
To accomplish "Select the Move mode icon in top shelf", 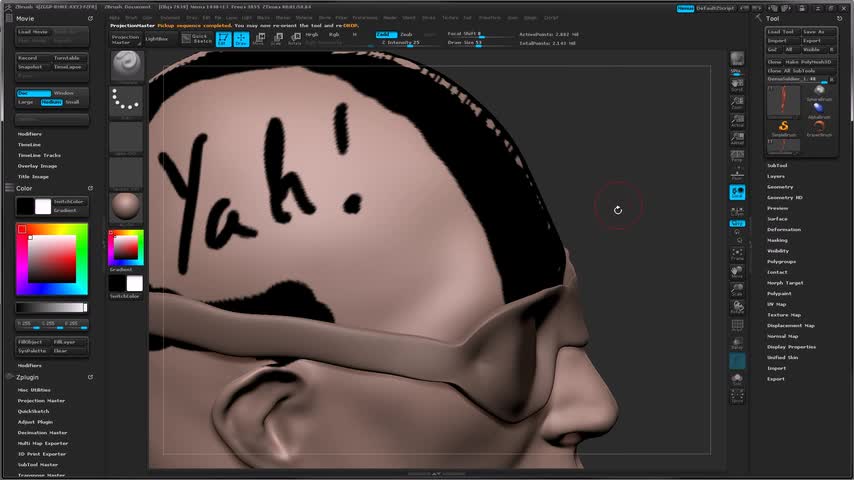I will pos(259,39).
